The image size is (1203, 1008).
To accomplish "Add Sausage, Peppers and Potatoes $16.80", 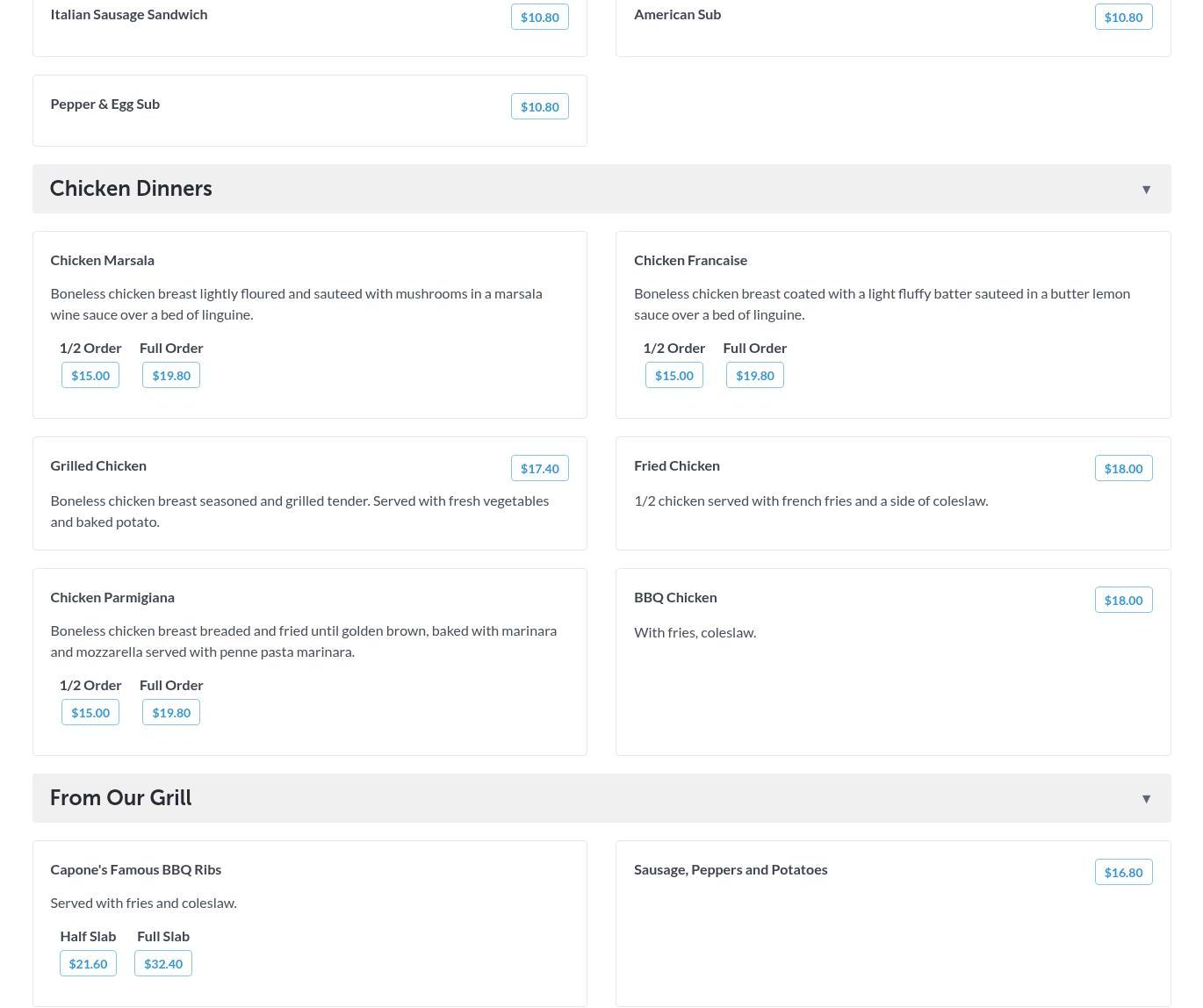I will click(x=1123, y=873).
